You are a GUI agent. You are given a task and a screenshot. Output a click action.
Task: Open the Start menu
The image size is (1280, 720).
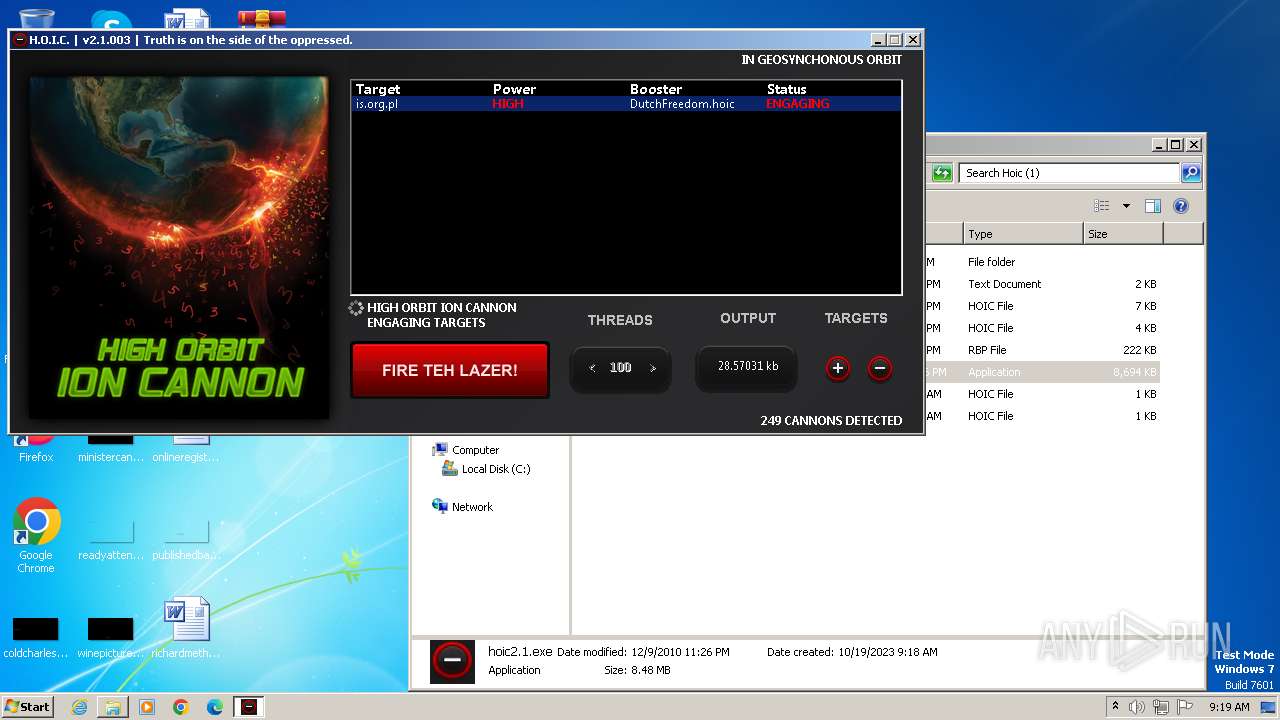click(x=27, y=706)
